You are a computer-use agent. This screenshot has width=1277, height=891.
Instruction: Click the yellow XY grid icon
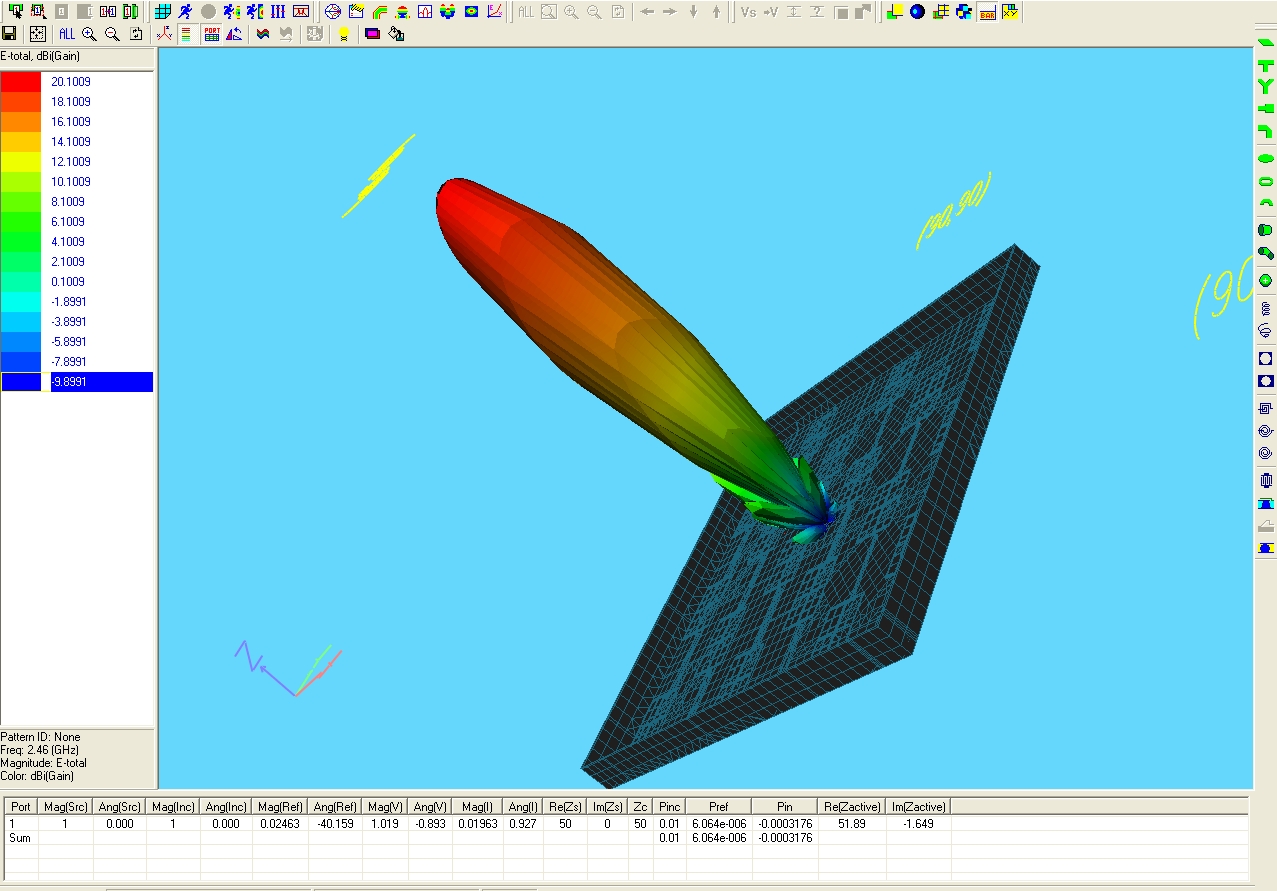click(x=1010, y=11)
